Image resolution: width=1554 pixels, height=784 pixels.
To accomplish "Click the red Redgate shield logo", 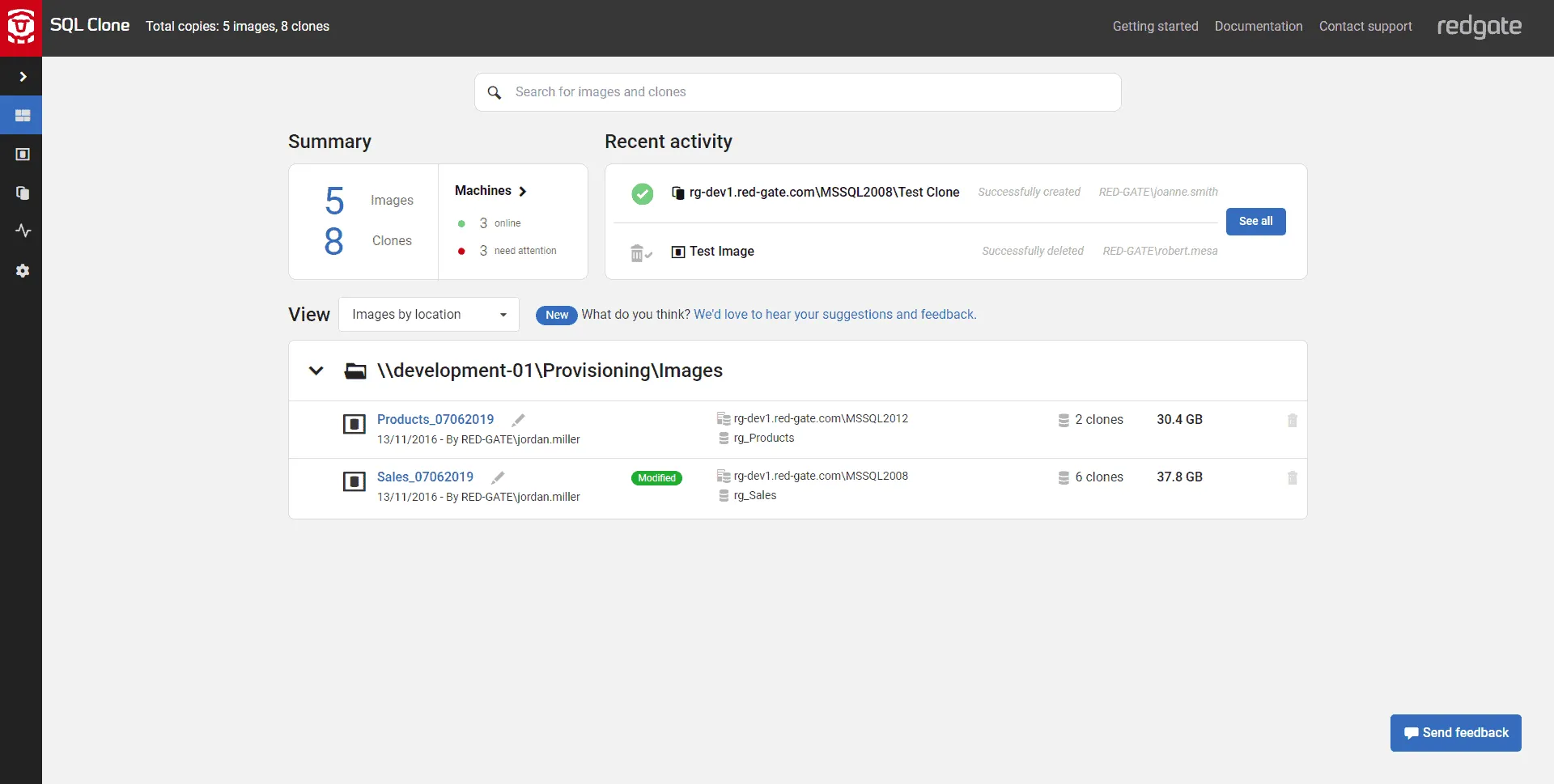I will click(21, 27).
